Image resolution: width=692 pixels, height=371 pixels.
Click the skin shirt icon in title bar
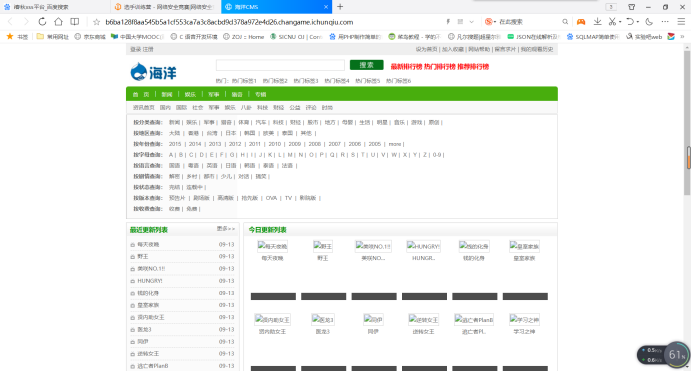[632, 7]
